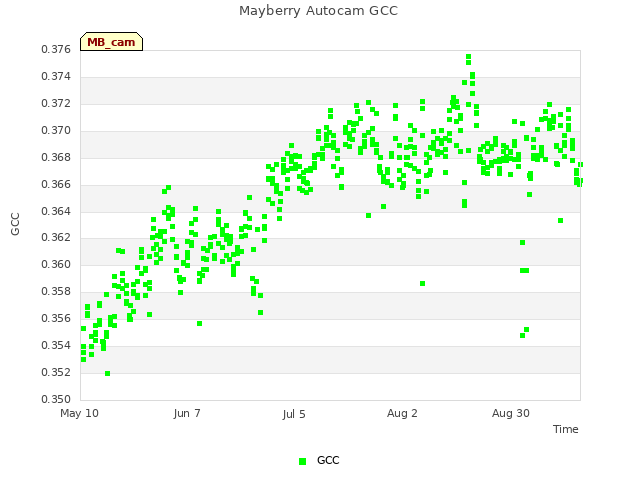Click the Aug 2 x-axis label

coord(402,413)
